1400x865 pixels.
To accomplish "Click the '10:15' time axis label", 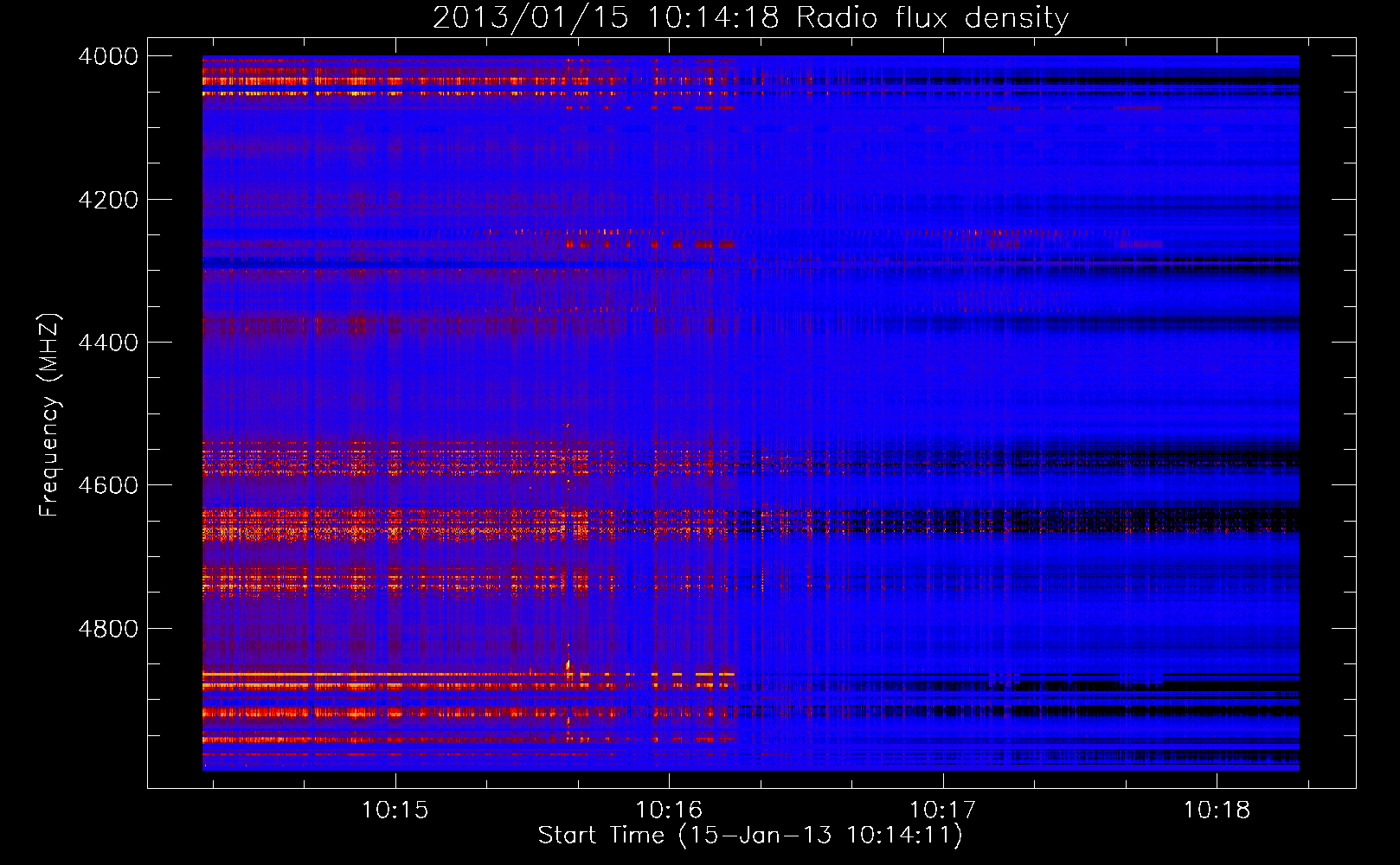I will tap(395, 811).
